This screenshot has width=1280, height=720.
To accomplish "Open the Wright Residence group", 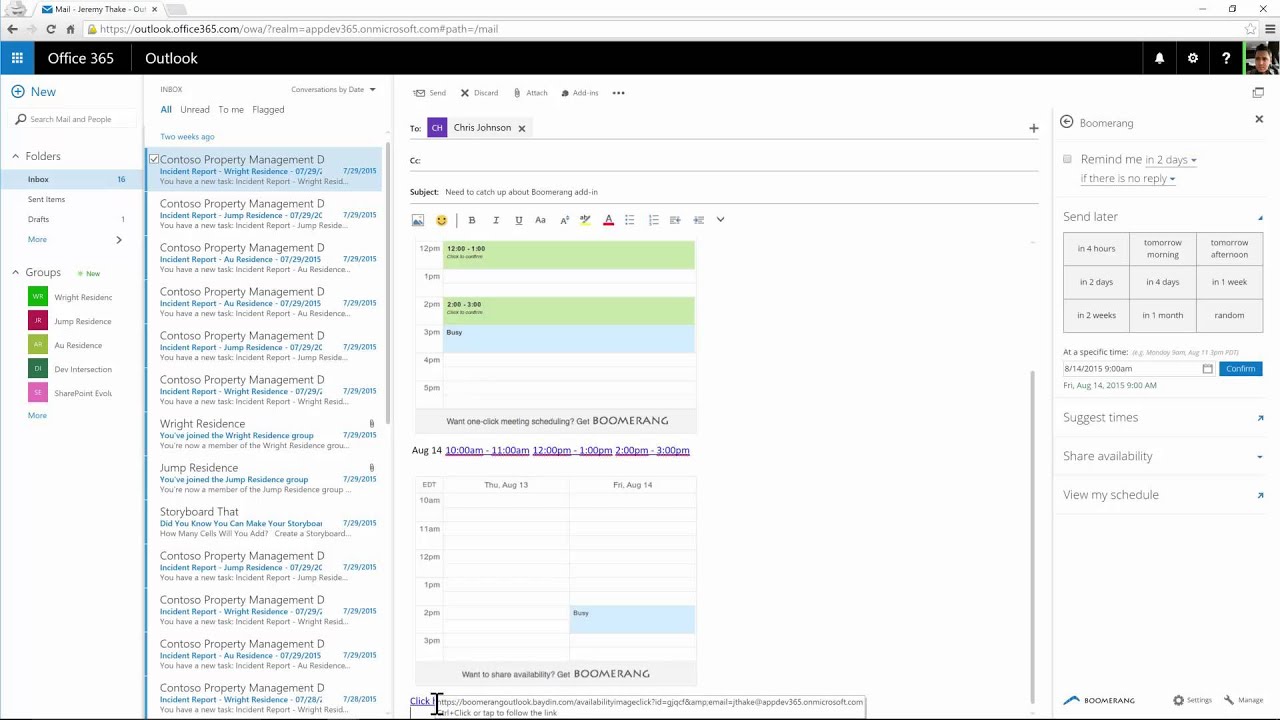I will [x=72, y=297].
